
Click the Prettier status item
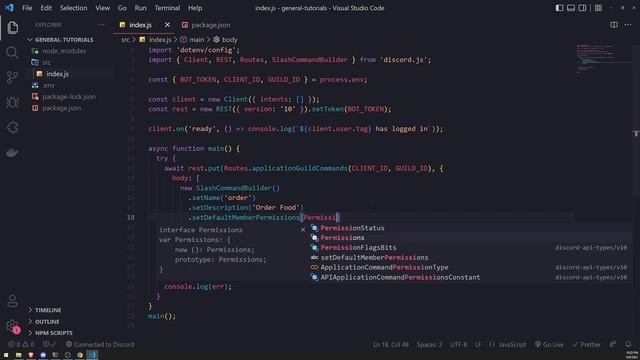pos(587,344)
